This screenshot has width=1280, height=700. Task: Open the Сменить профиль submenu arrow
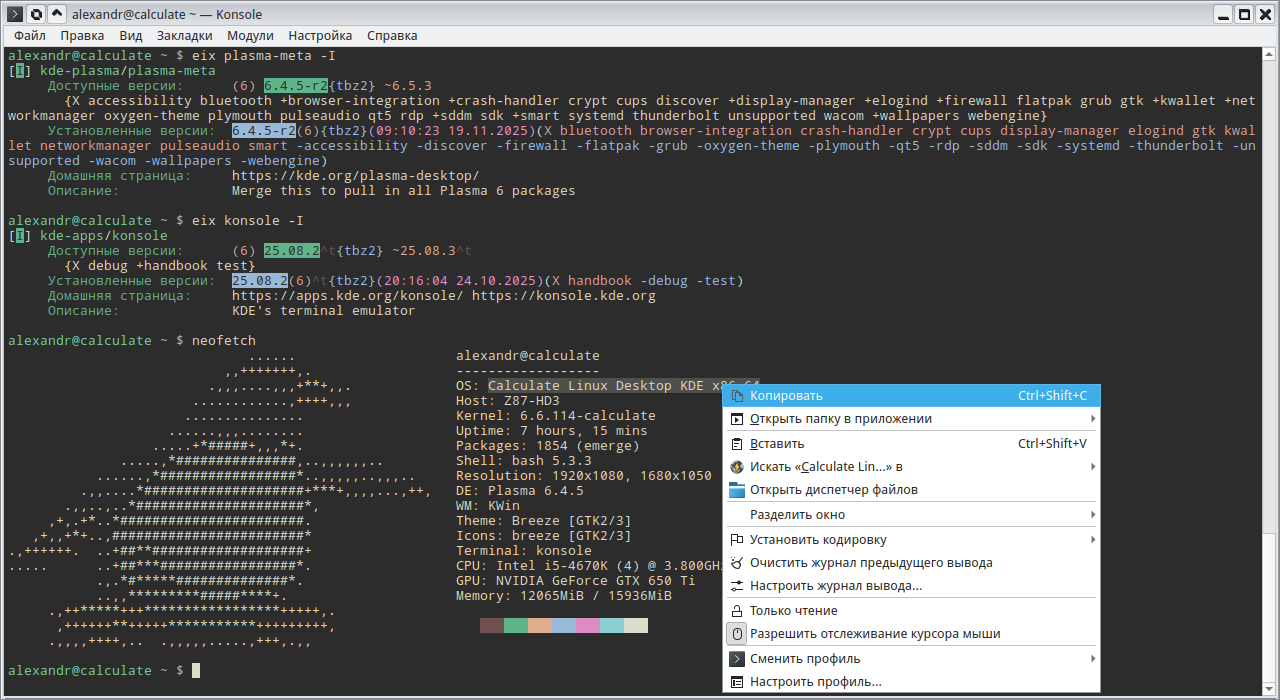click(1092, 659)
